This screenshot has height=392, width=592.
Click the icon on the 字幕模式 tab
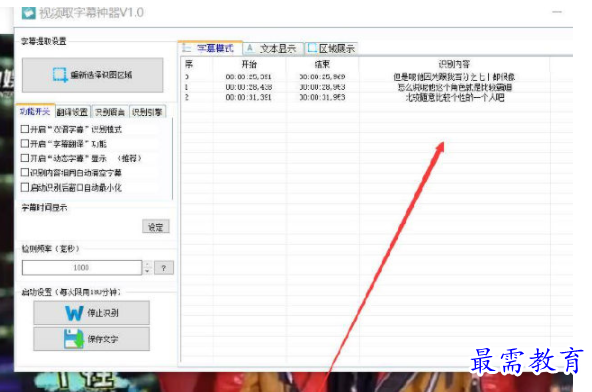186,48
